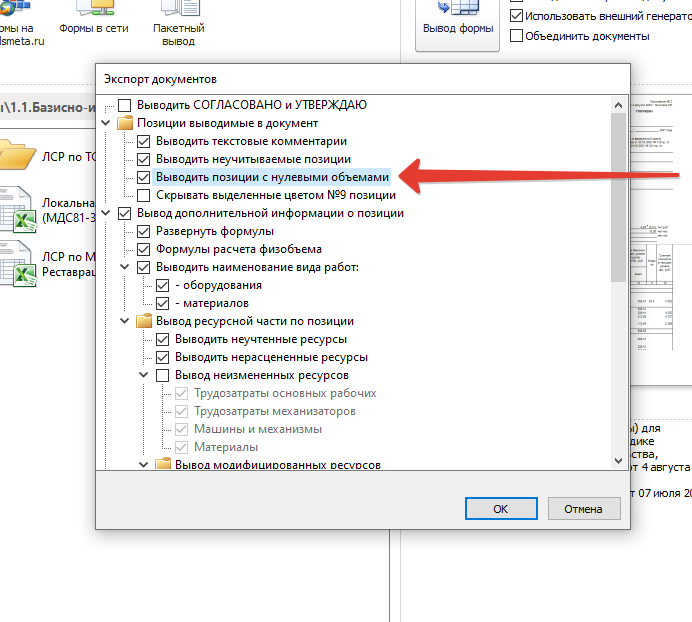Select the Локальная МДС81-3 Excel file icon
The image size is (692, 622).
coord(18,210)
